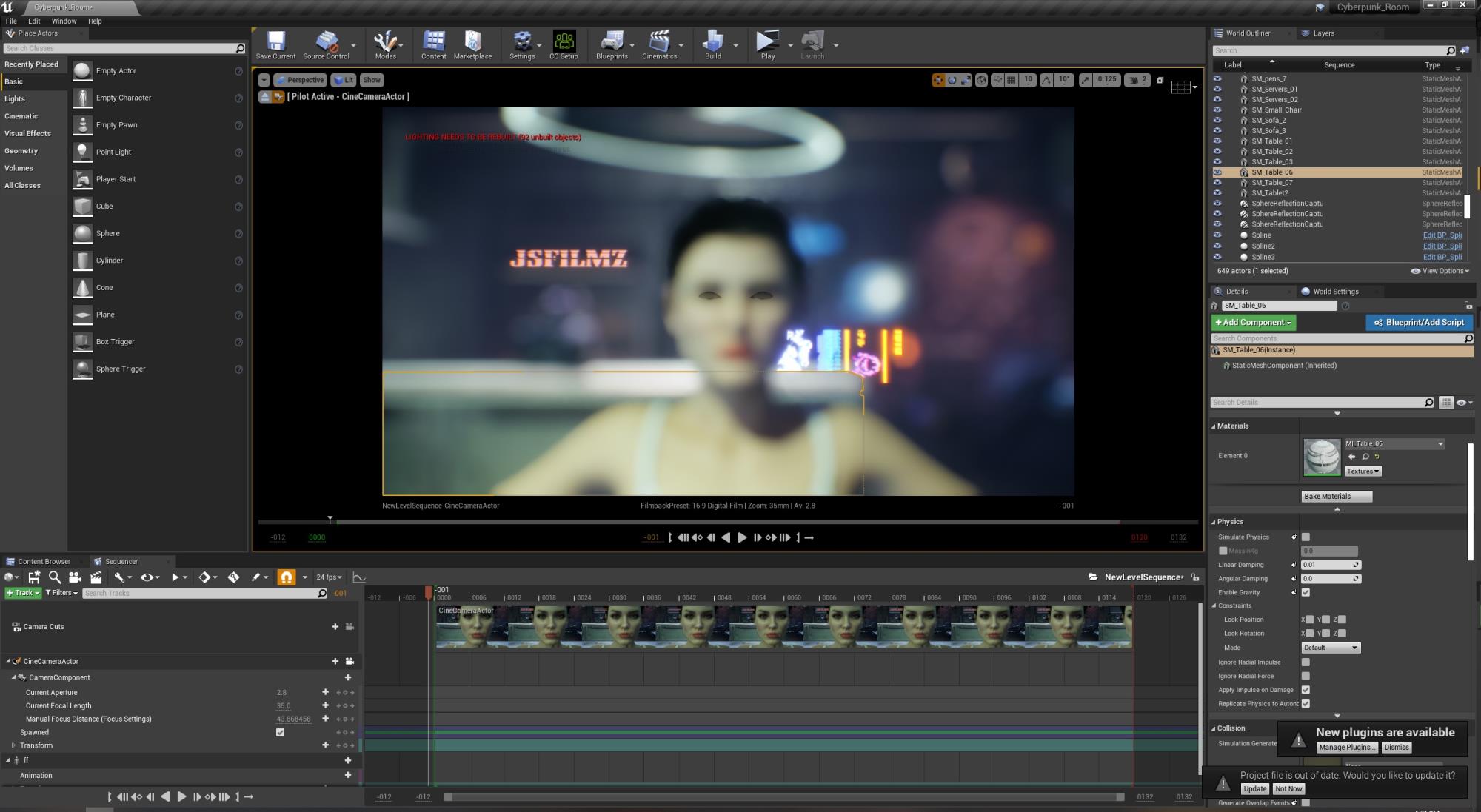Screen dimensions: 1481x812
Task: Click the Bake Materials button
Action: pyautogui.click(x=1337, y=496)
